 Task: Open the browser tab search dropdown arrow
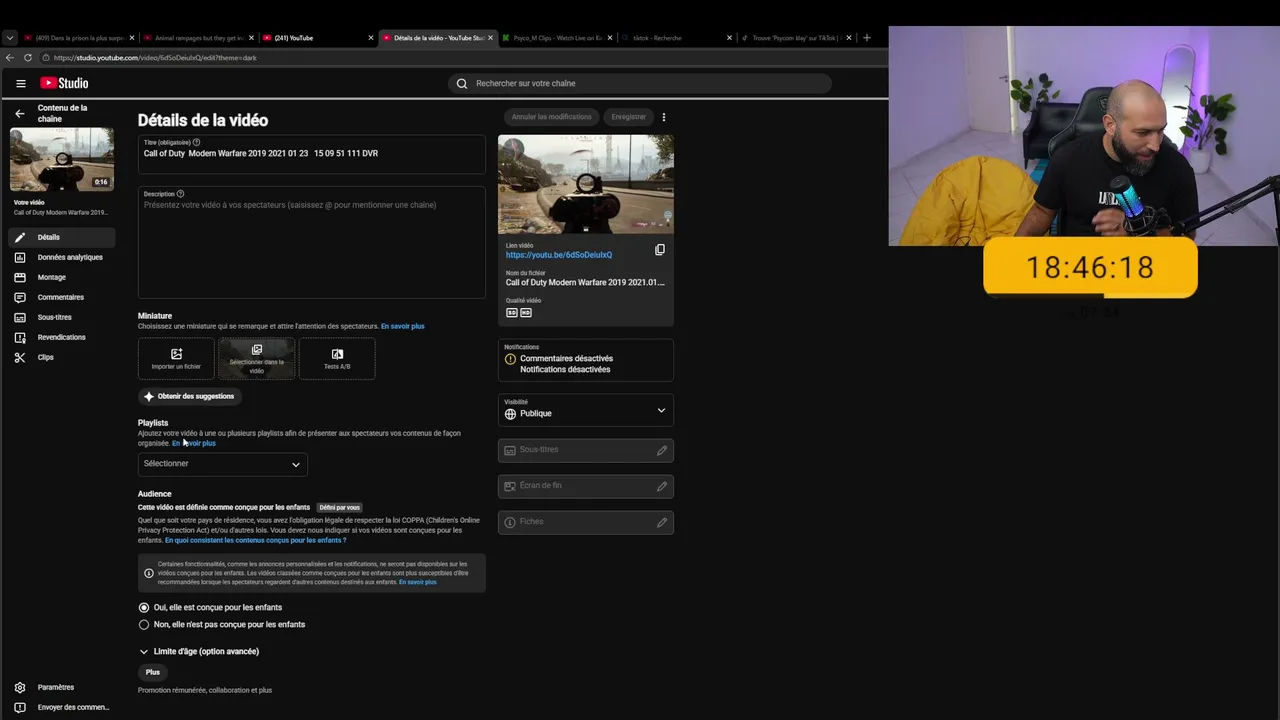(x=10, y=38)
